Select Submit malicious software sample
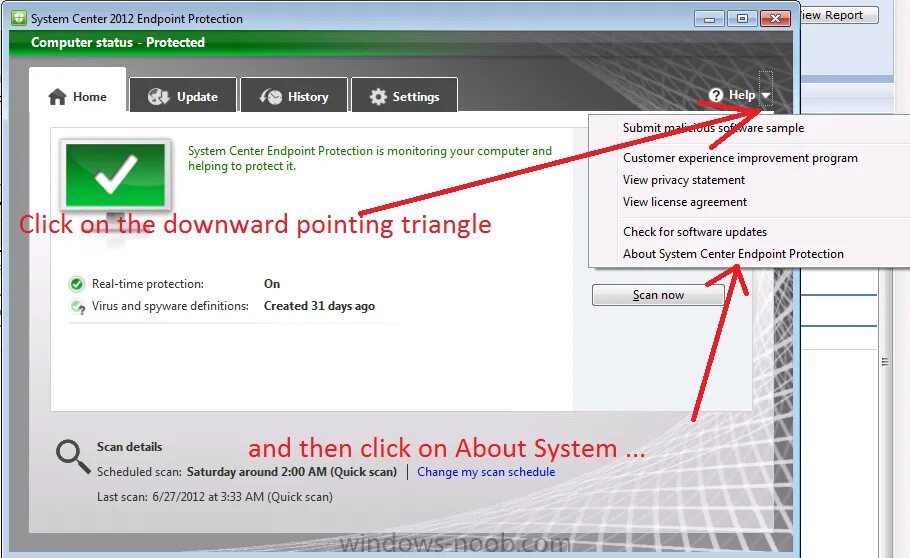 tap(713, 128)
